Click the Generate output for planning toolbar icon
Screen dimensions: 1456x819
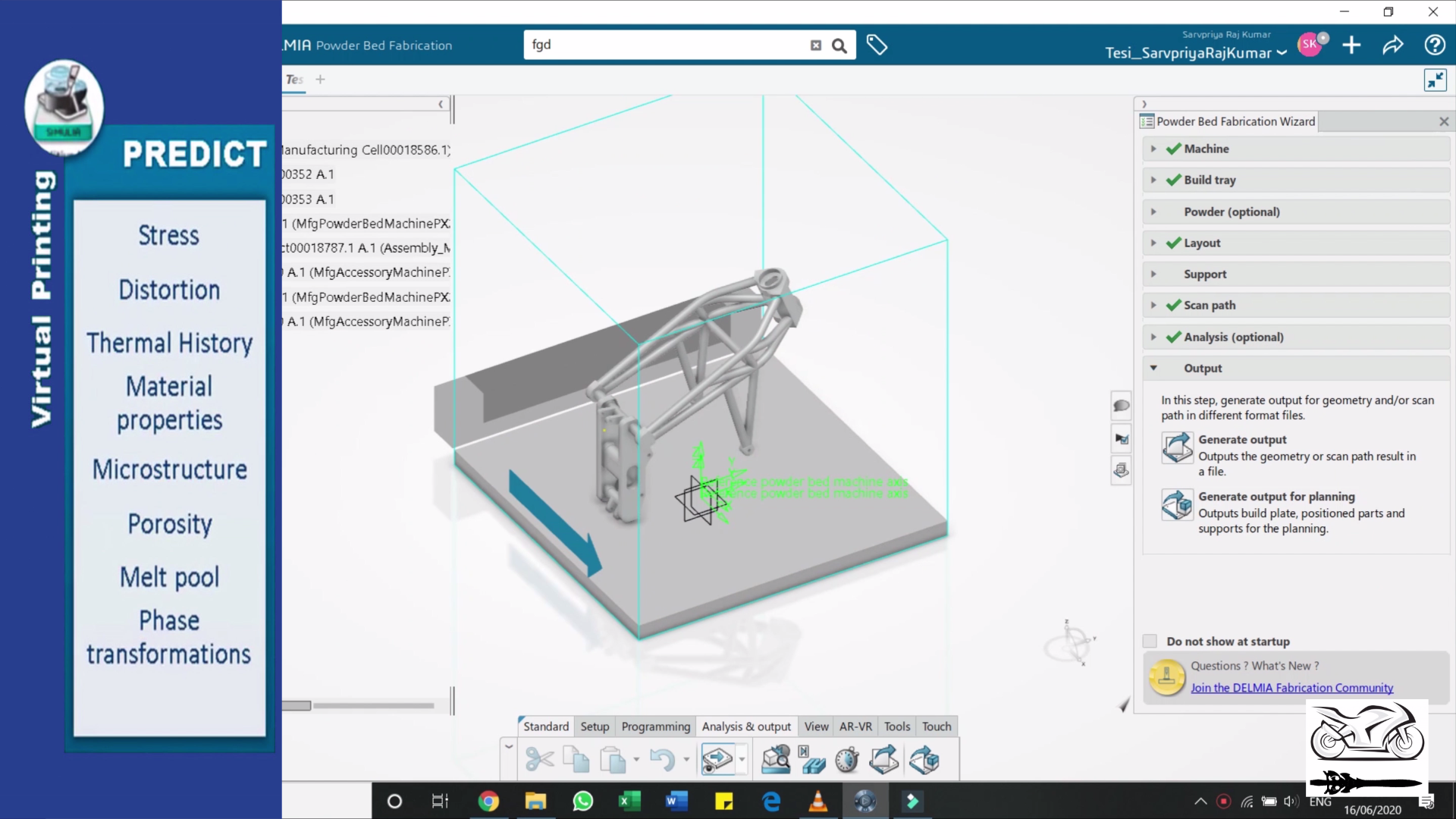point(924,759)
